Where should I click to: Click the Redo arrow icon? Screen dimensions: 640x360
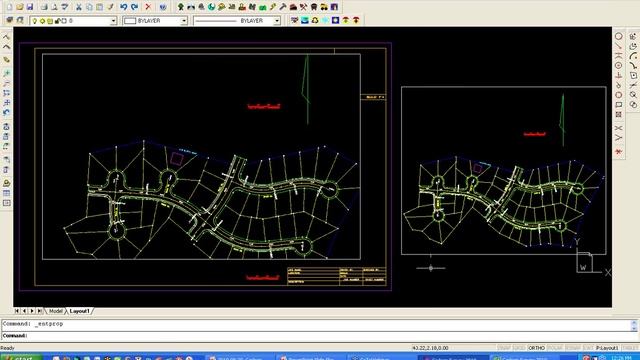pos(134,7)
